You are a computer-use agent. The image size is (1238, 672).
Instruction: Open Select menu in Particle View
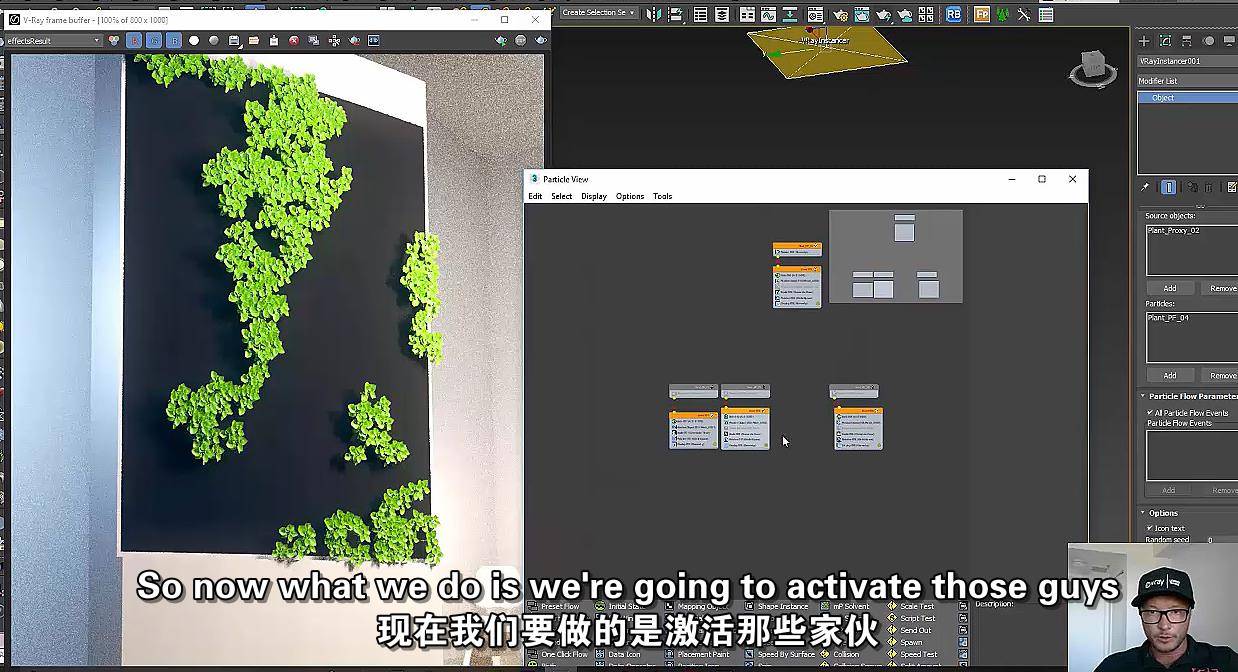(x=562, y=196)
